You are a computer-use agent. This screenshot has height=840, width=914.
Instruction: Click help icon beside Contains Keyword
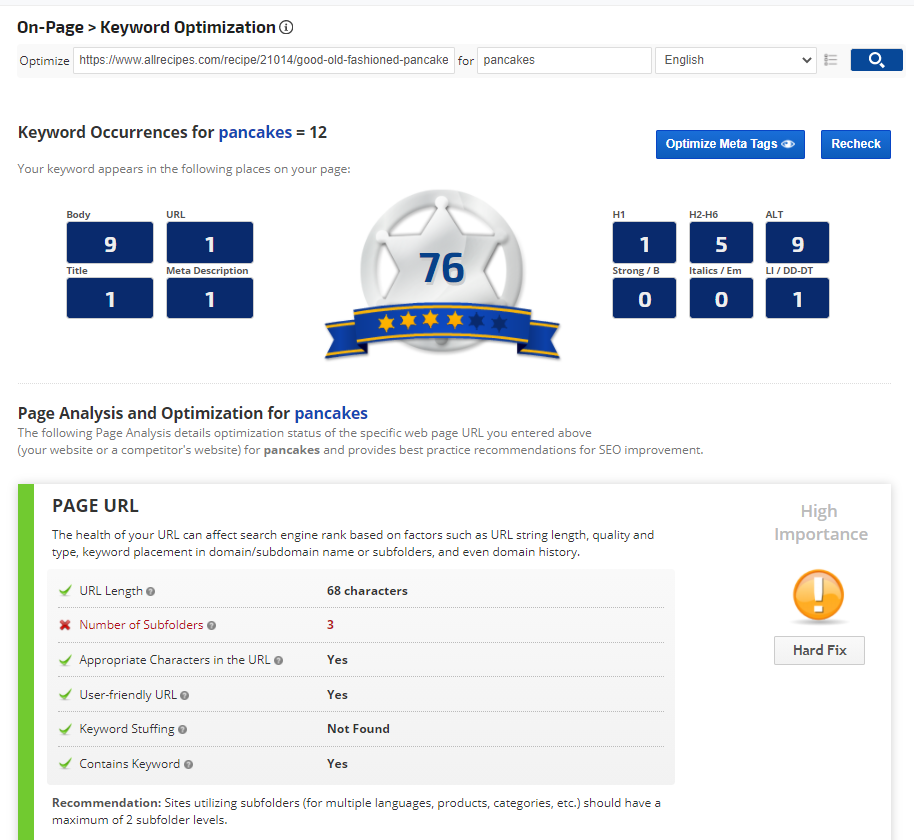[189, 764]
